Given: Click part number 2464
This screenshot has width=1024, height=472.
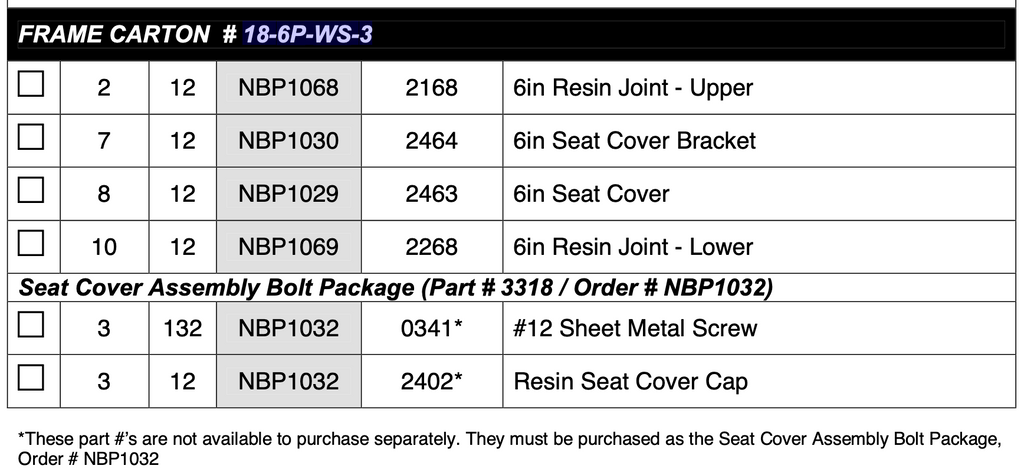Looking at the screenshot, I should tap(431, 141).
